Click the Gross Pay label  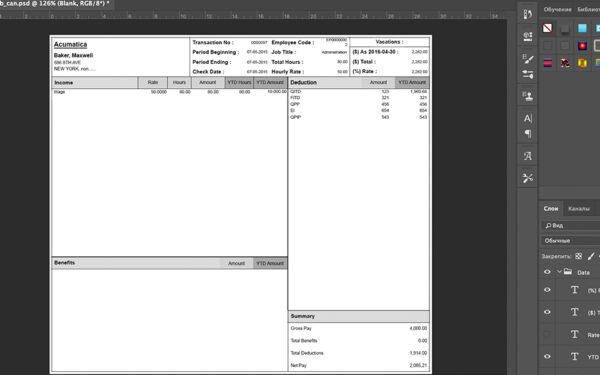(x=301, y=328)
